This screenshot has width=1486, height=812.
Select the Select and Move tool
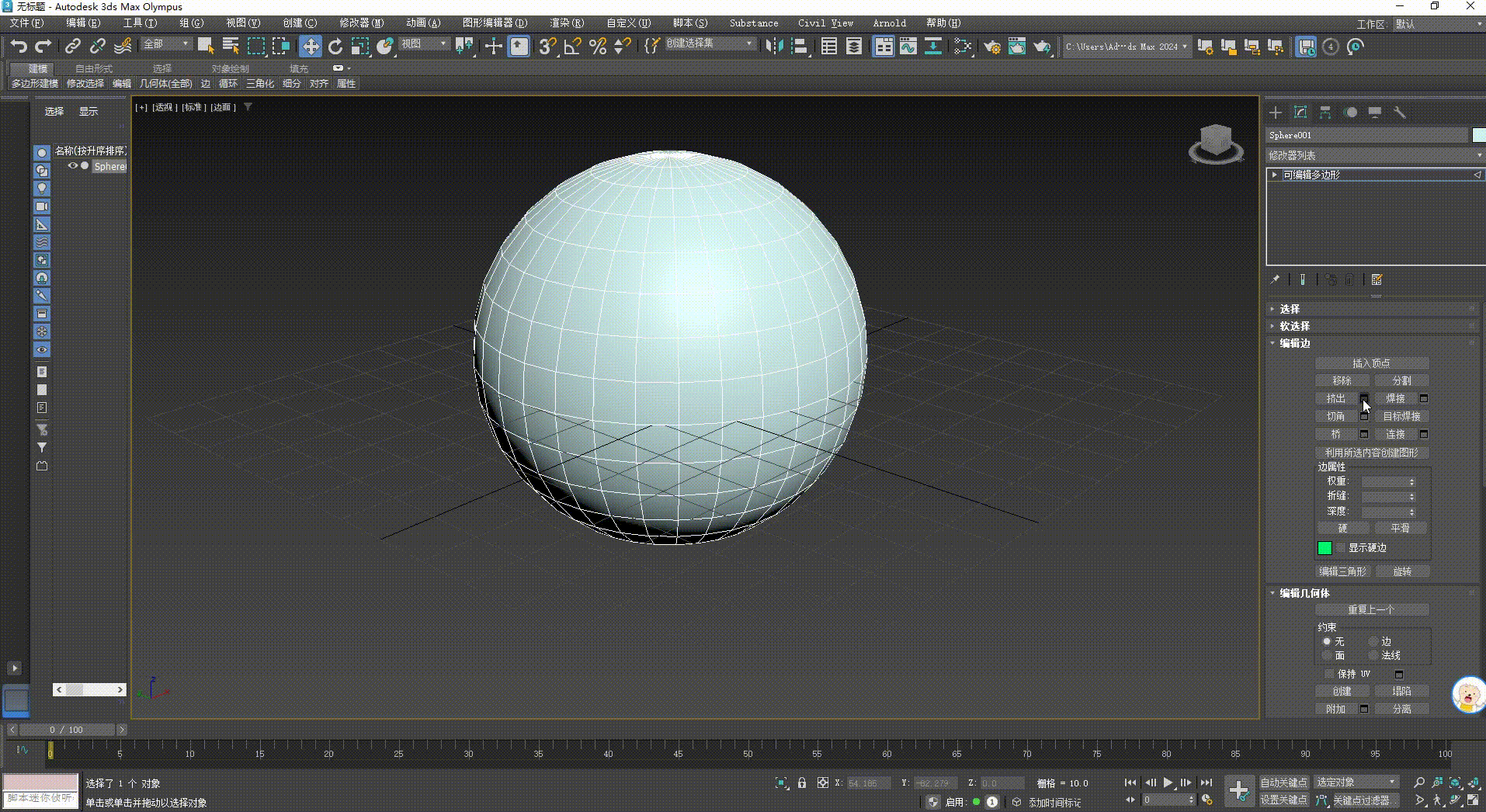[310, 46]
